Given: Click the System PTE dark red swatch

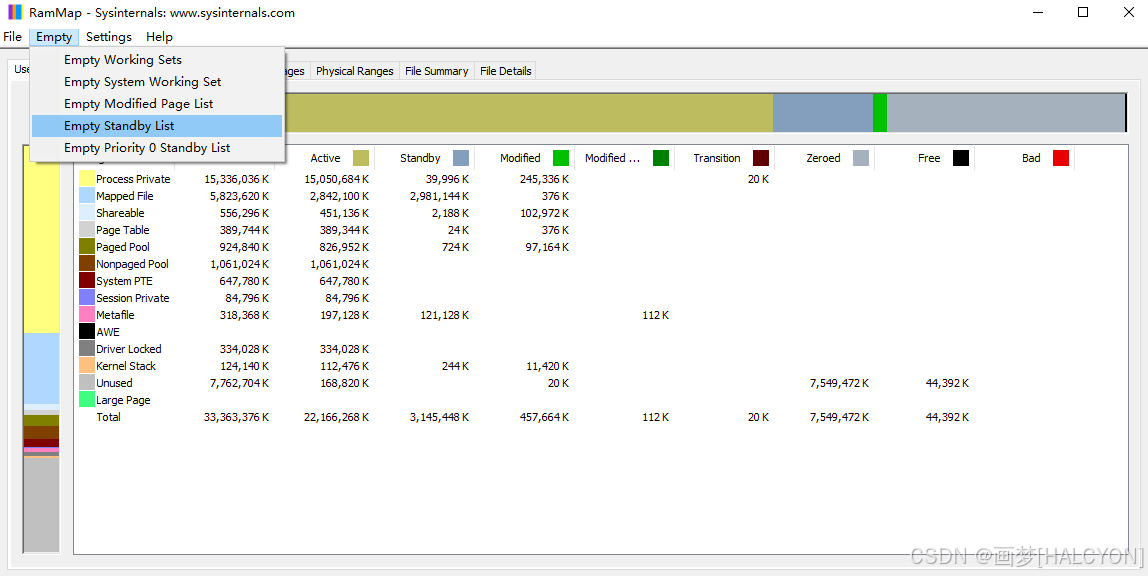Looking at the screenshot, I should point(86,280).
